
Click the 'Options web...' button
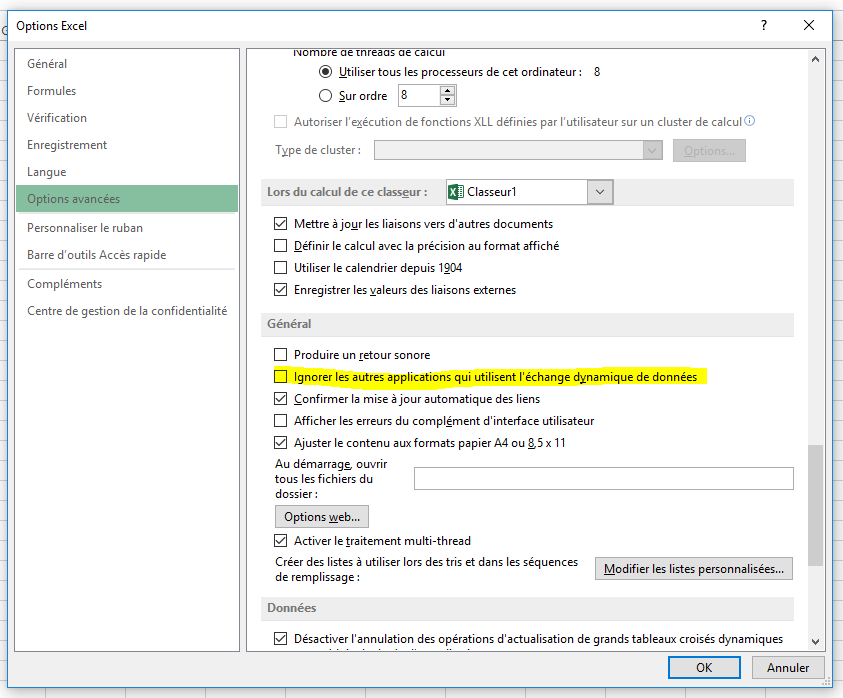point(322,517)
